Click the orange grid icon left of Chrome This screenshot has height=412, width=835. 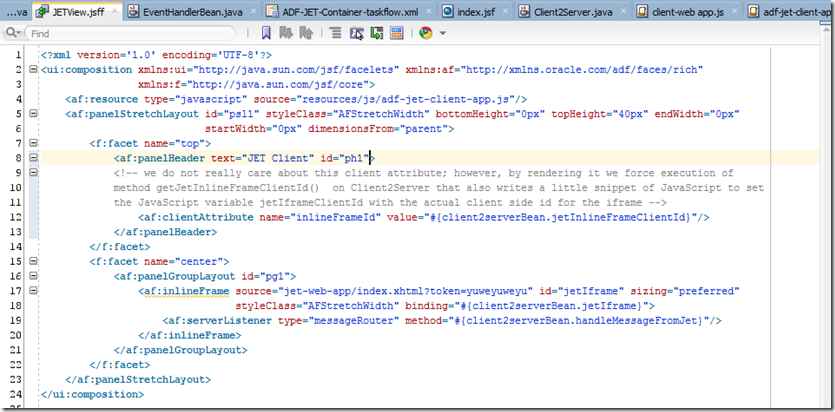coord(397,33)
